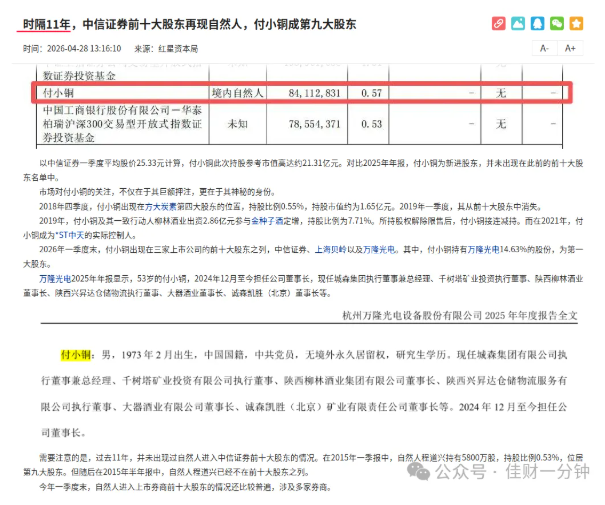Image resolution: width=605 pixels, height=505 pixels.
Task: Select the share count 78,554,371
Action: pos(314,124)
